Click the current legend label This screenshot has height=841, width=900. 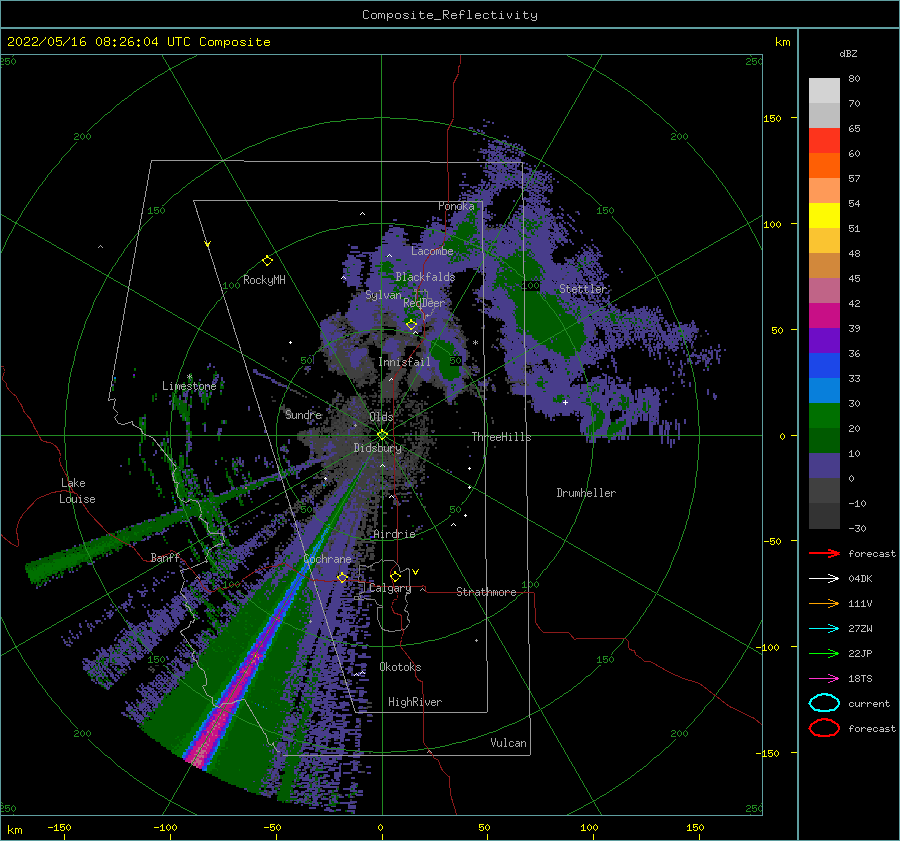tap(869, 703)
